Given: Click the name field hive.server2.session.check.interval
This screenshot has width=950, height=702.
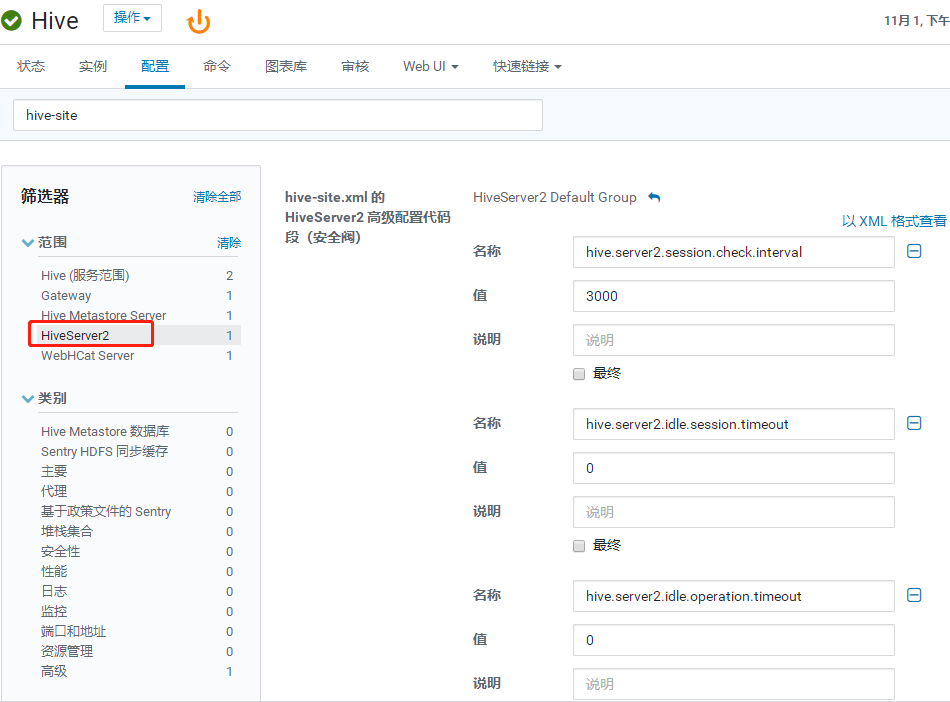Looking at the screenshot, I should 734,252.
